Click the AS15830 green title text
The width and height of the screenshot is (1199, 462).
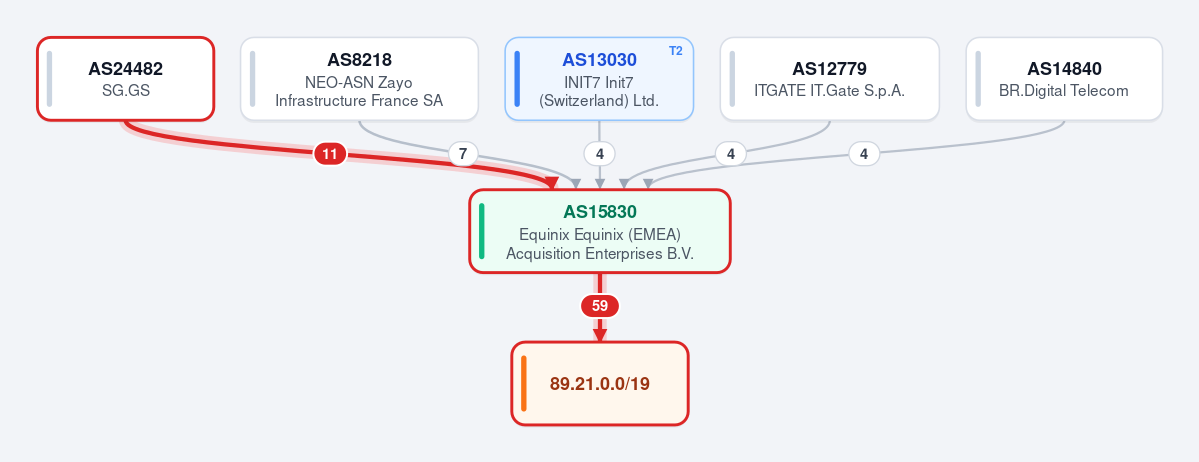pos(600,212)
